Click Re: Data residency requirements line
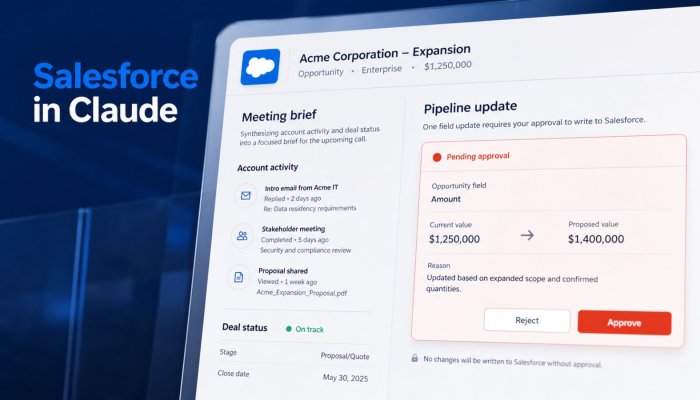 click(310, 208)
